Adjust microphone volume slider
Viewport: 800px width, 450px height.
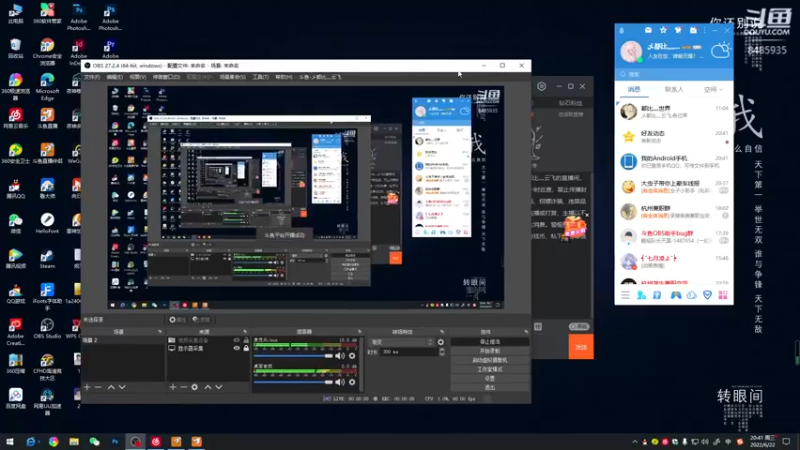tap(293, 356)
